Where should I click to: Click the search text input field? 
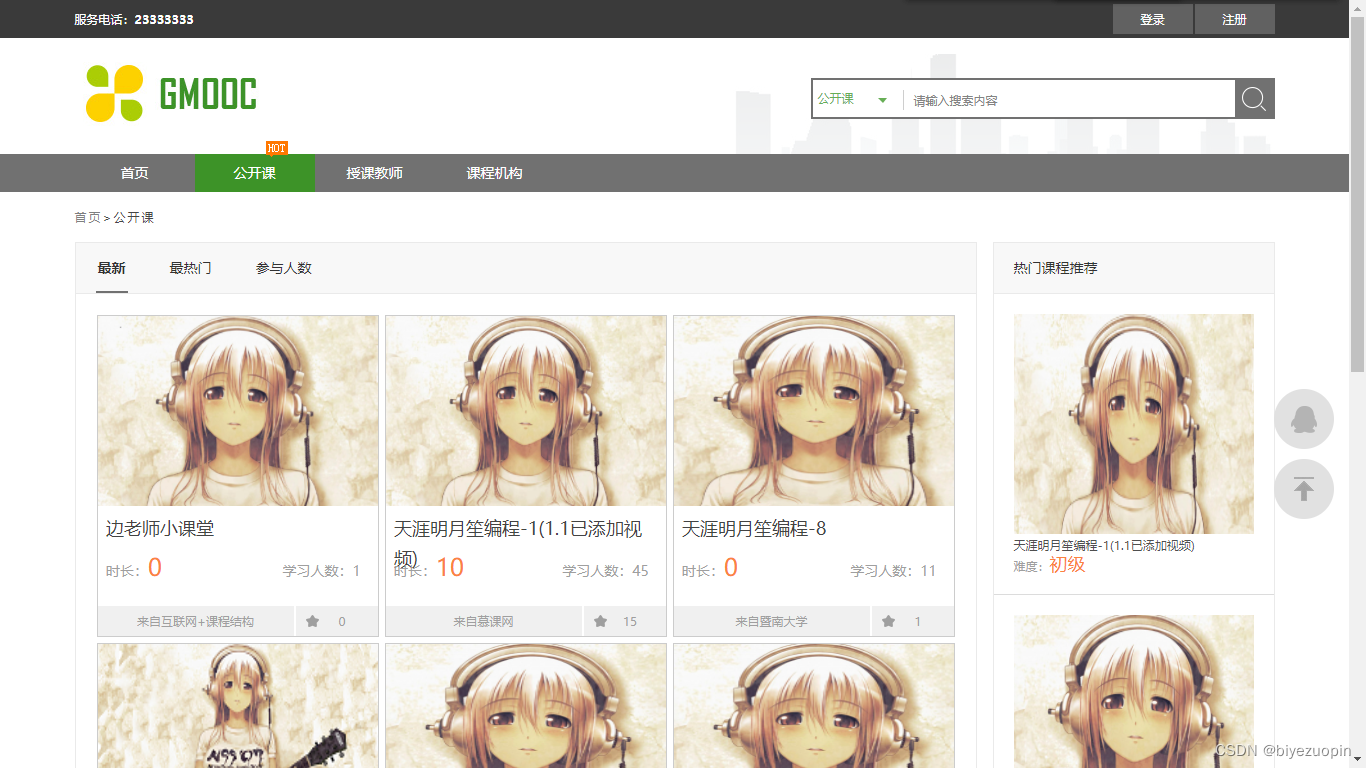click(x=1069, y=99)
